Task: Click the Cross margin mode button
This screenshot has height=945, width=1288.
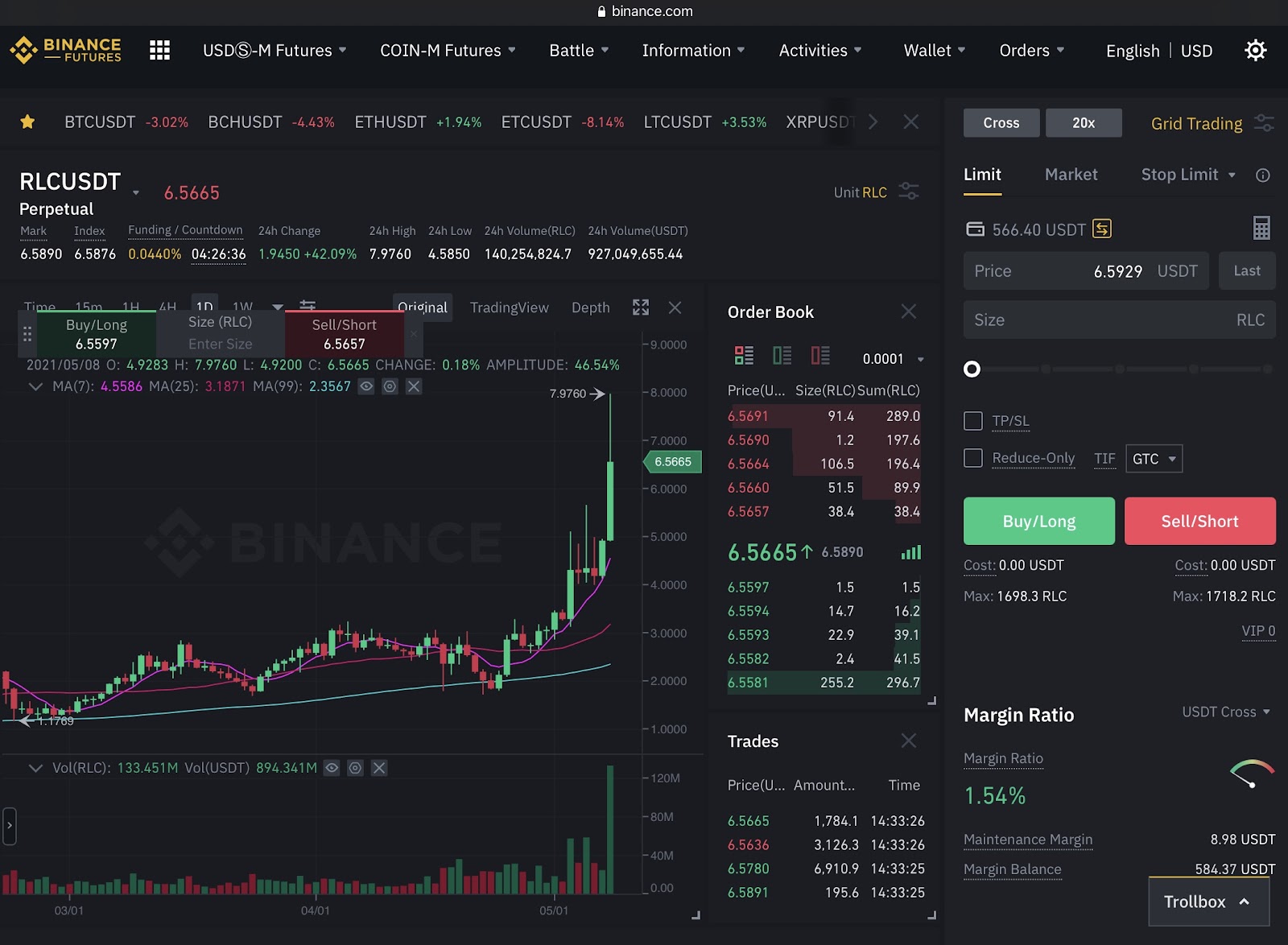Action: click(x=1001, y=122)
